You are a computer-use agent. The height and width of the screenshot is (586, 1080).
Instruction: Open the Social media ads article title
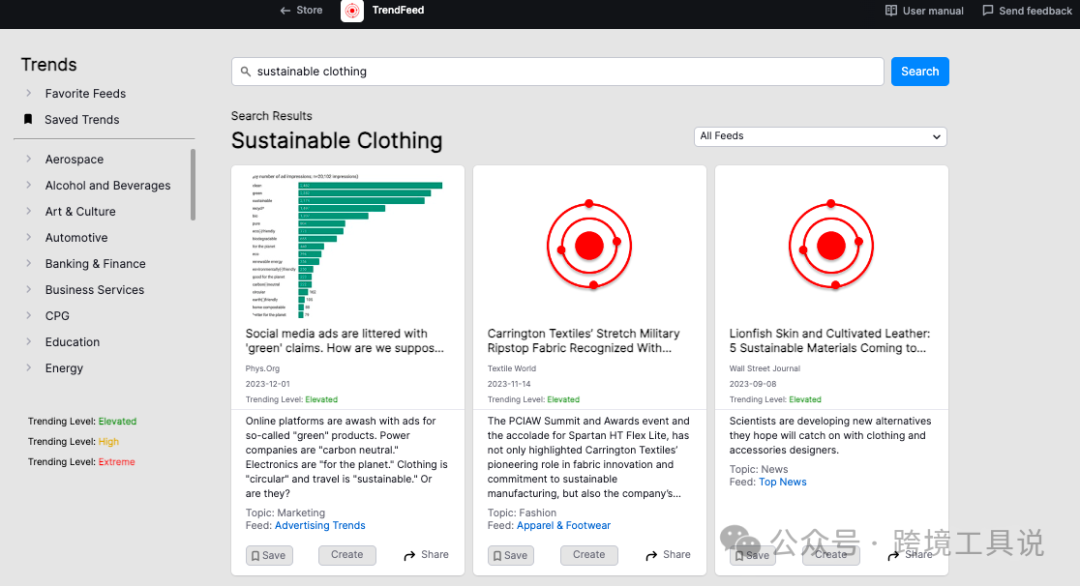(345, 341)
